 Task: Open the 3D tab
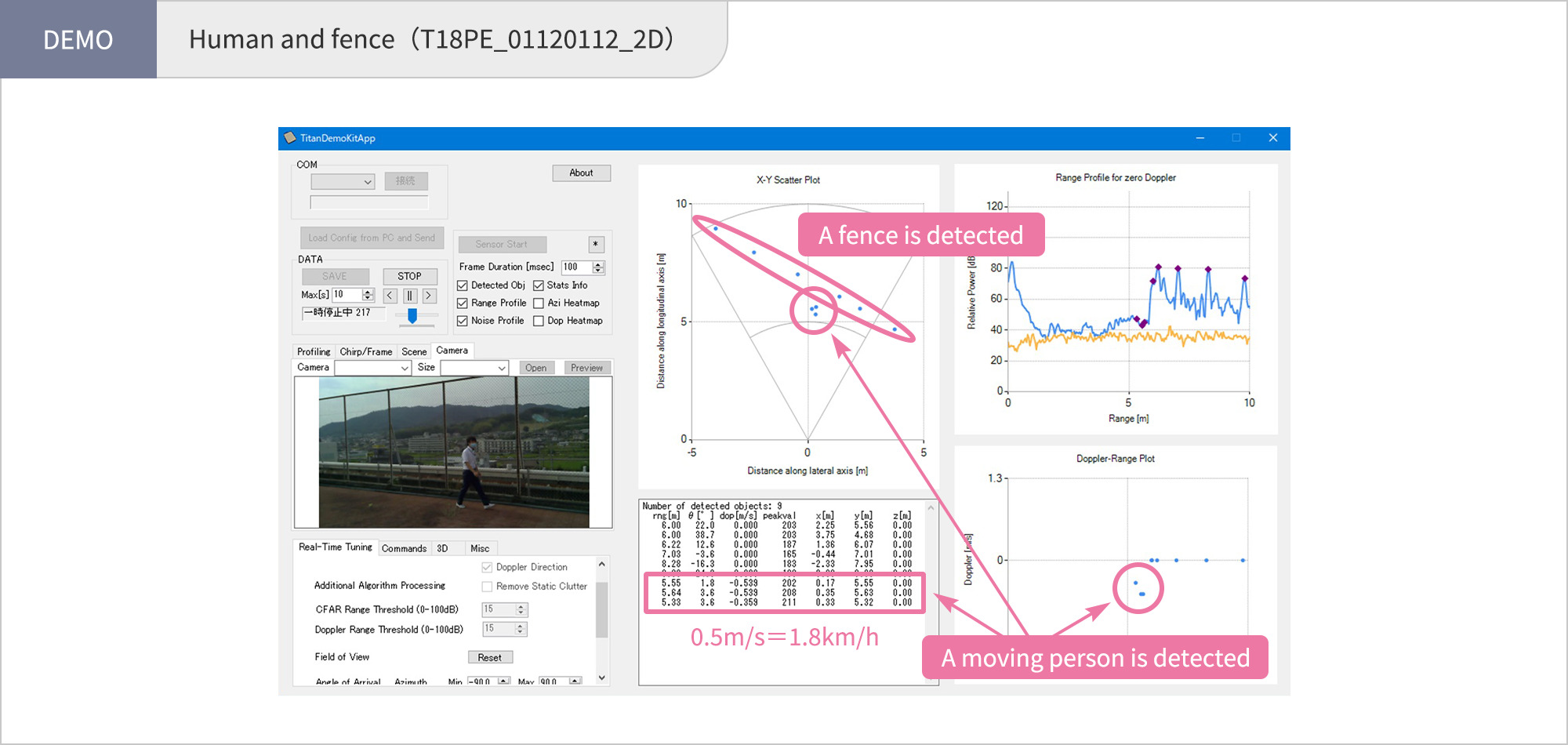pos(443,549)
